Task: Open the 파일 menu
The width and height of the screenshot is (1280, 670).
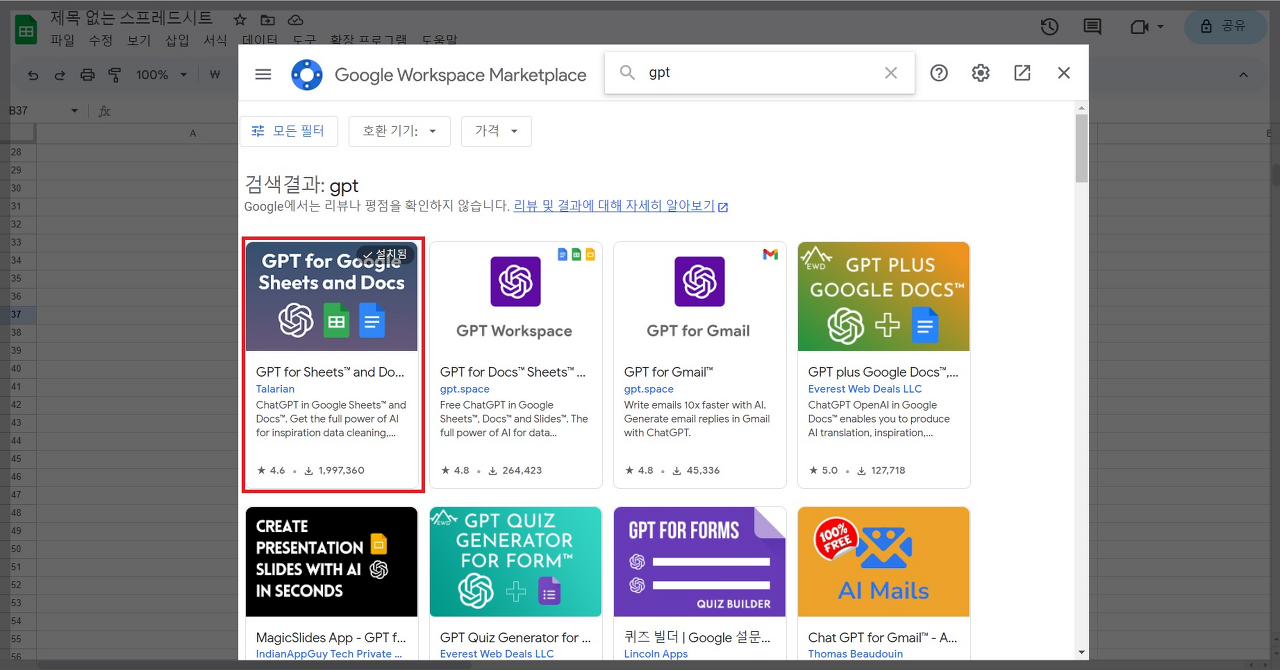Action: 62,41
